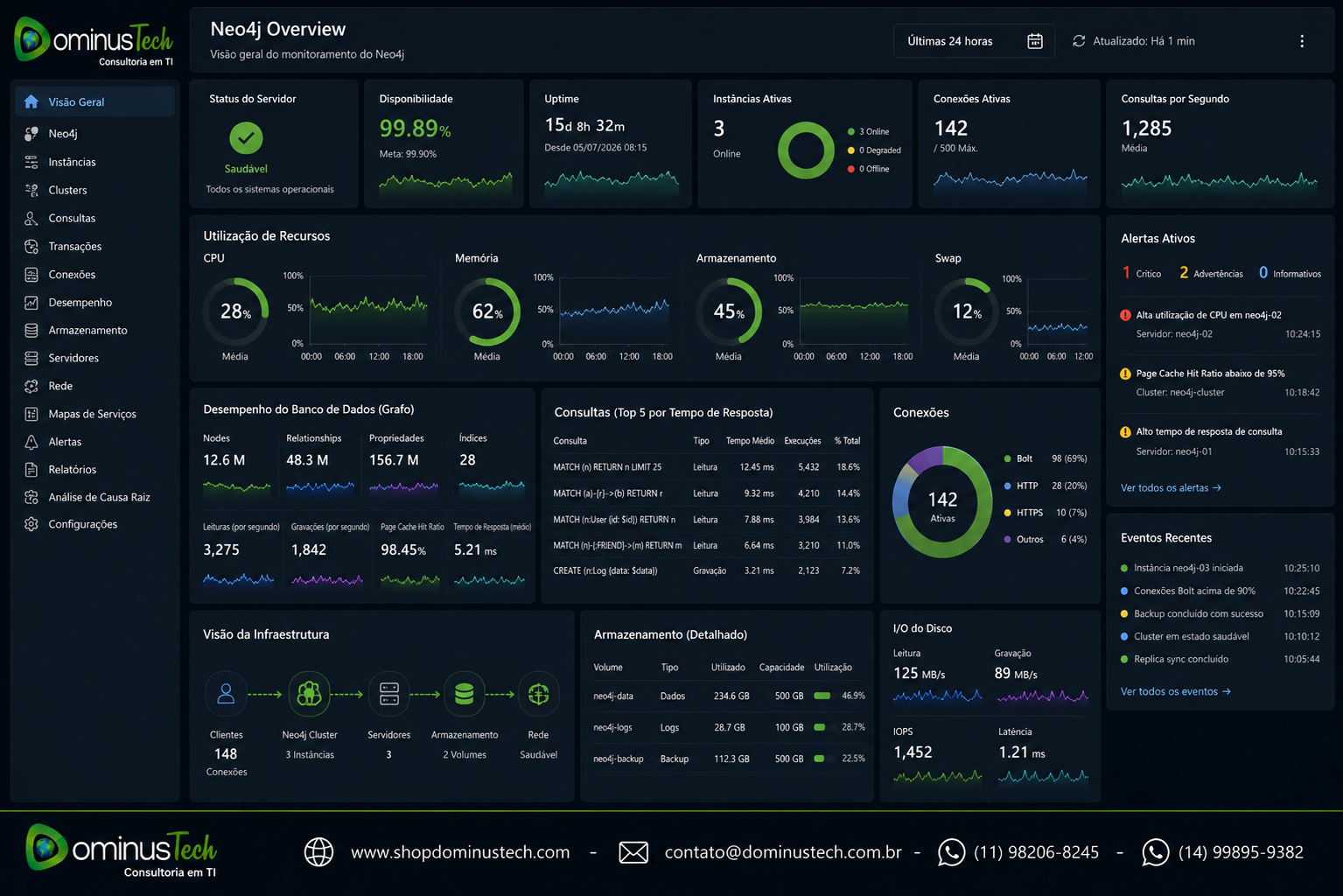Open the Visão Geral home icon

pyautogui.click(x=31, y=101)
